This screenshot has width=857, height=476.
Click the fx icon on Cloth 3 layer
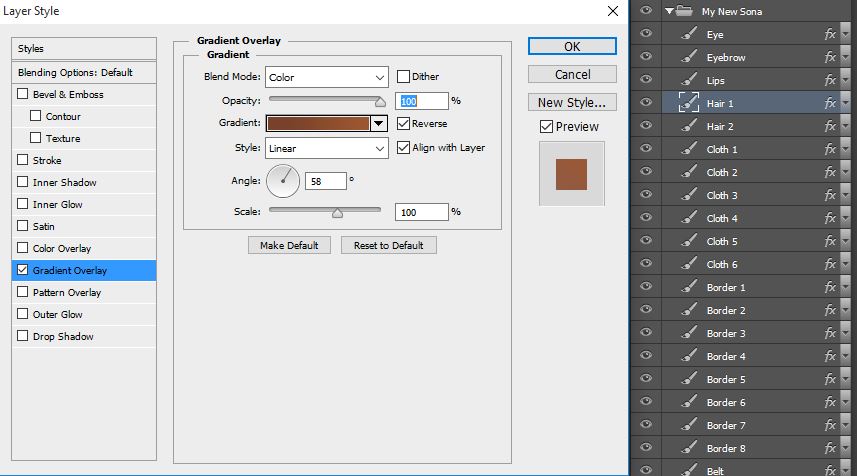coord(830,196)
